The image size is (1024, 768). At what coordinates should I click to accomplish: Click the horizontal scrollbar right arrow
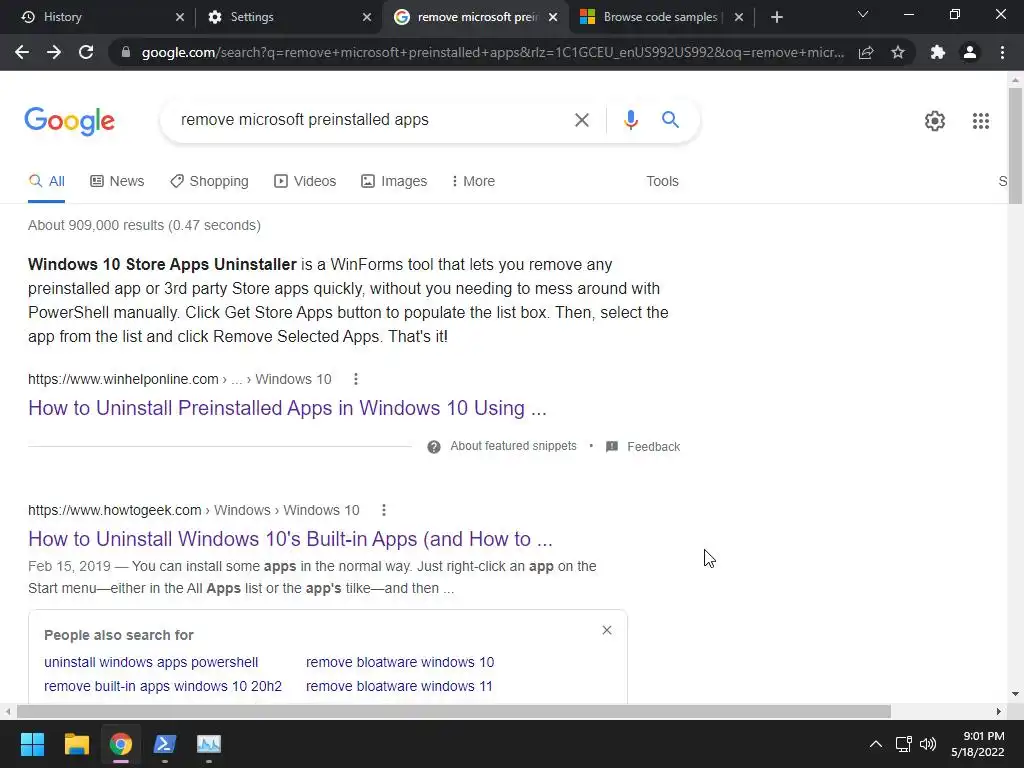coord(999,711)
